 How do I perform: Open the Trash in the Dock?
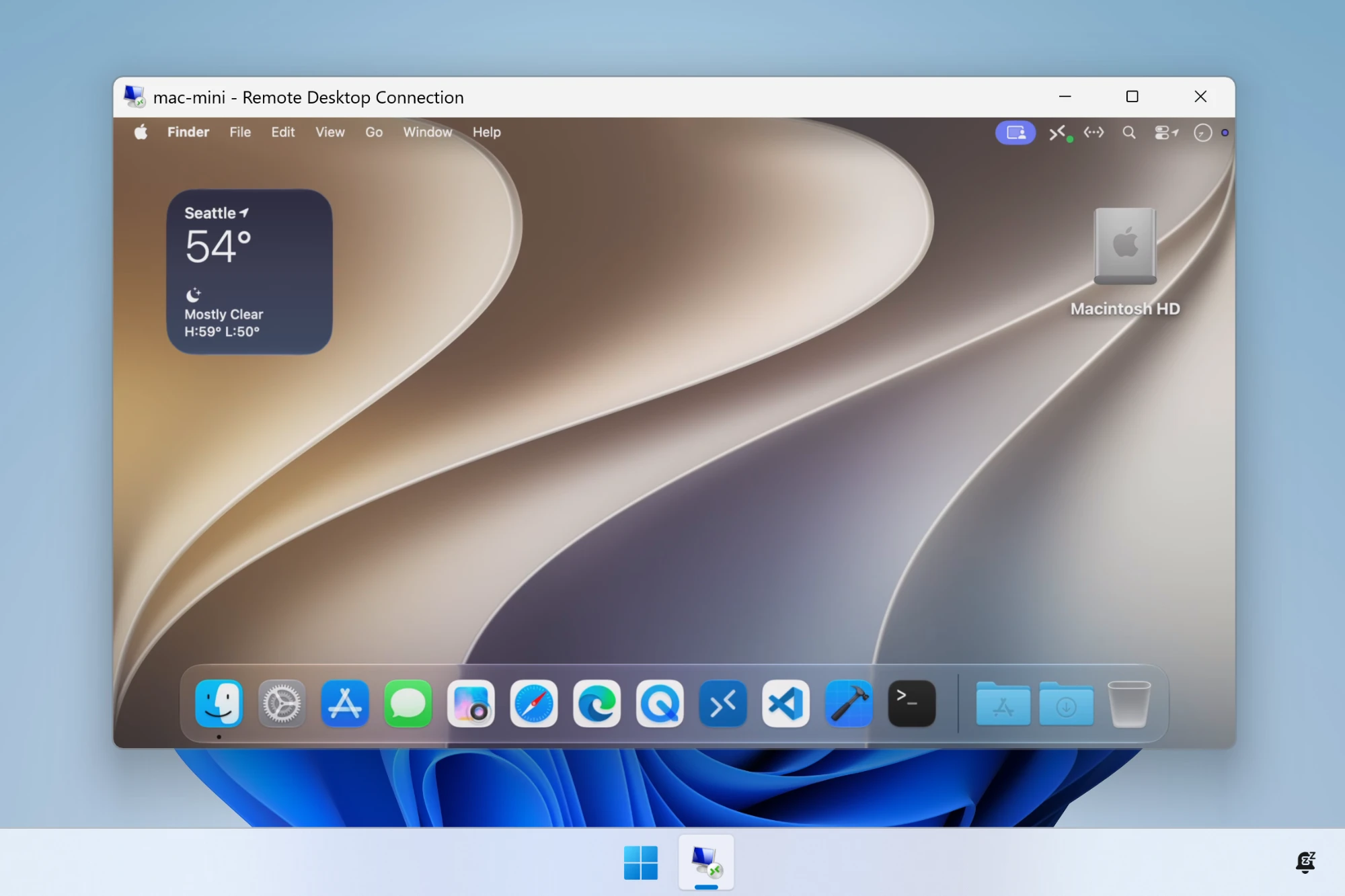pos(1129,704)
